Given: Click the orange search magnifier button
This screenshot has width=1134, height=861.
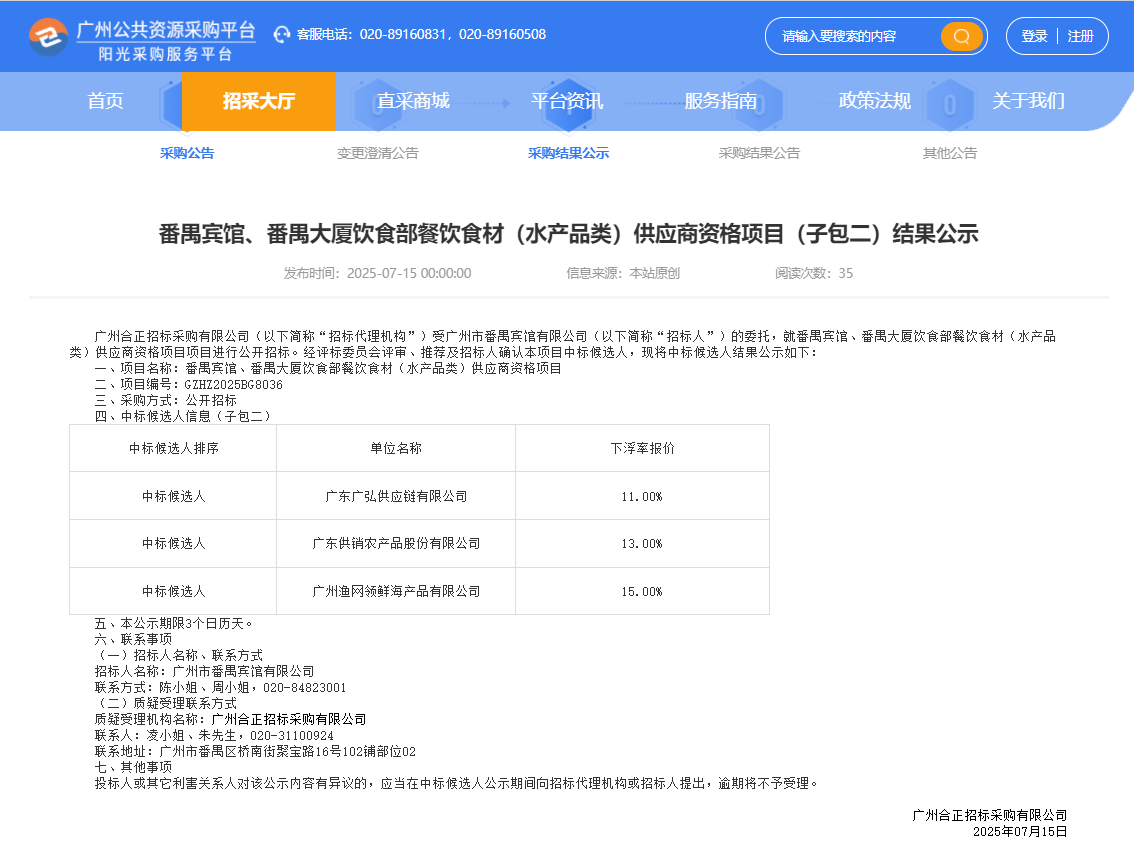Looking at the screenshot, I should tap(961, 36).
